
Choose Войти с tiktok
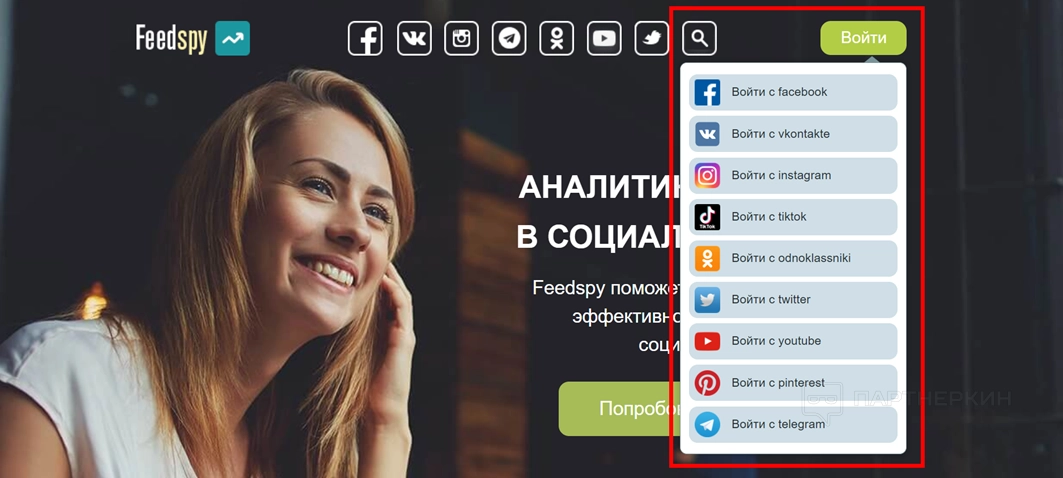[793, 217]
